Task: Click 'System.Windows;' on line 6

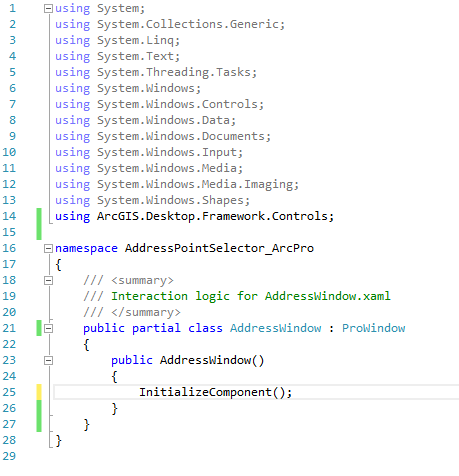Action: coord(149,88)
